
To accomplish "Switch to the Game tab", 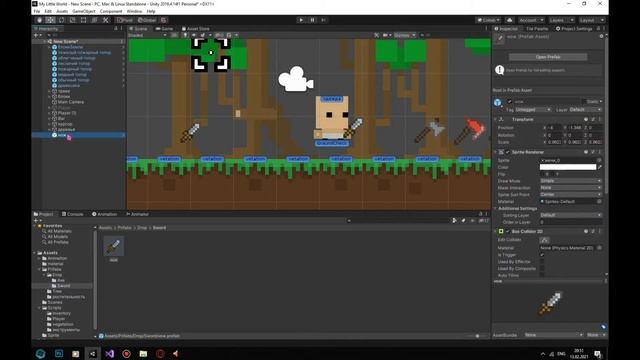I will tap(164, 29).
